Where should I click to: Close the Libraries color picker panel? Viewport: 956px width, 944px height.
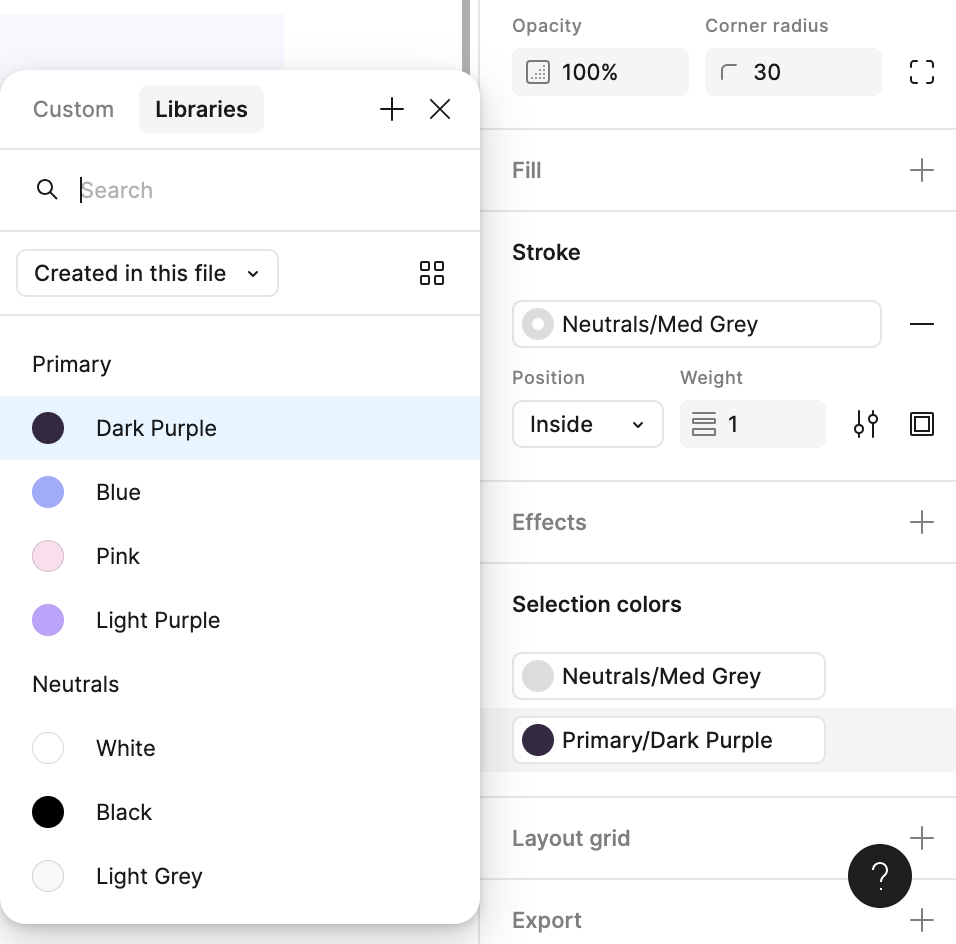pos(440,110)
